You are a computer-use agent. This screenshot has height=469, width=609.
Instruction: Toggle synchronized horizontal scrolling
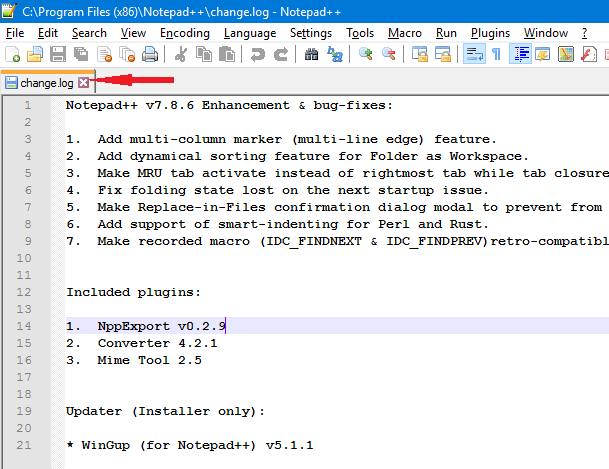443,54
